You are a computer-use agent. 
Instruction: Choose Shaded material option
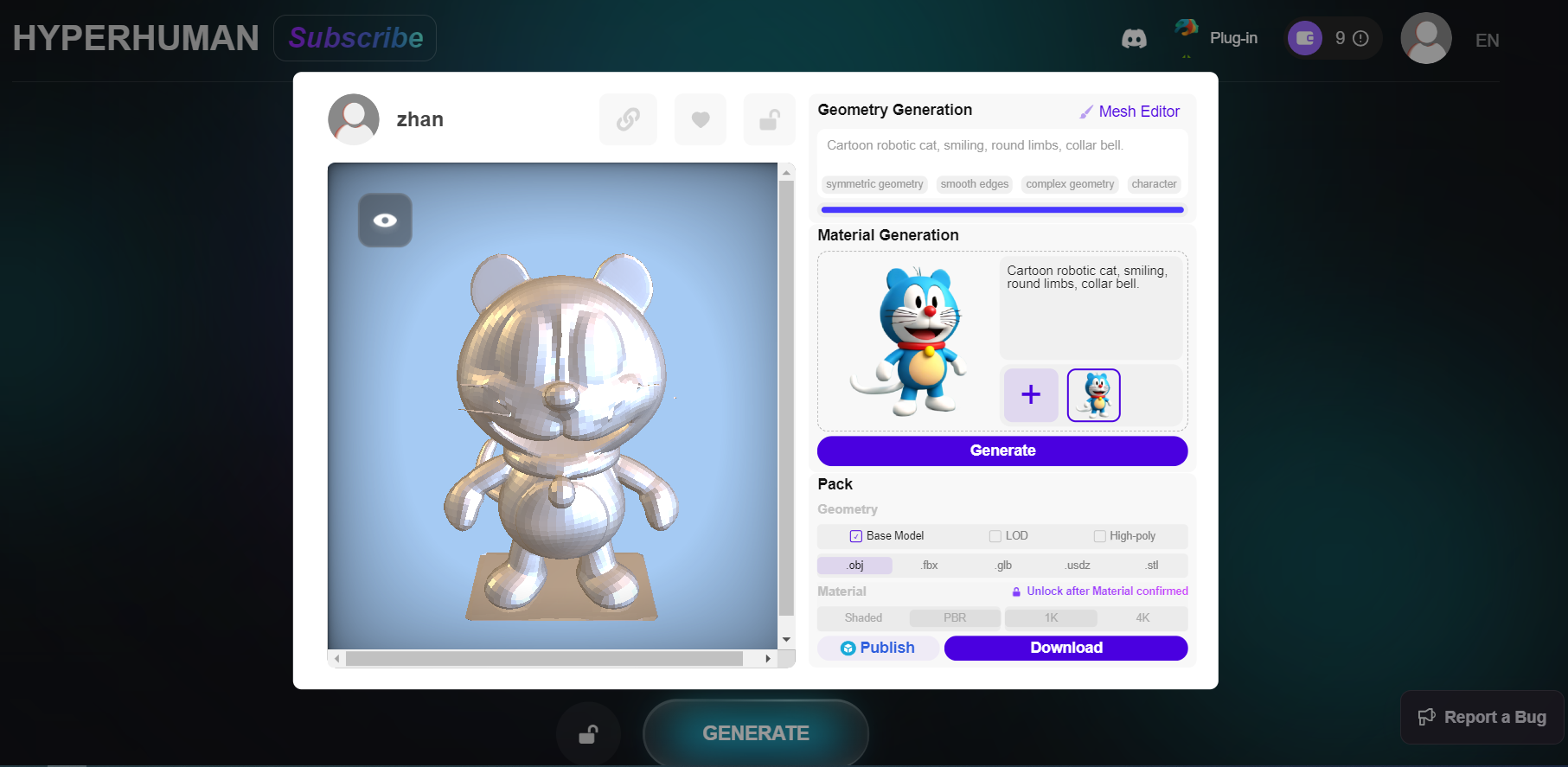tap(863, 618)
